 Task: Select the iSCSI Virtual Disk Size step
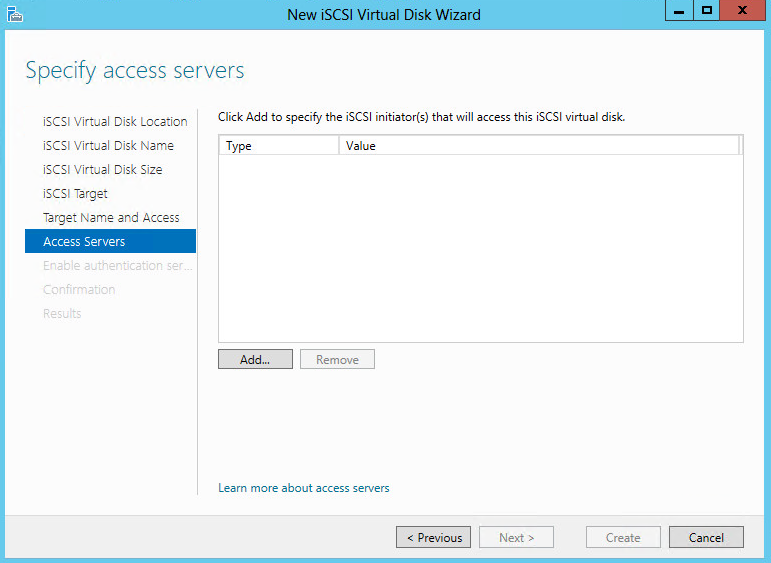(102, 169)
